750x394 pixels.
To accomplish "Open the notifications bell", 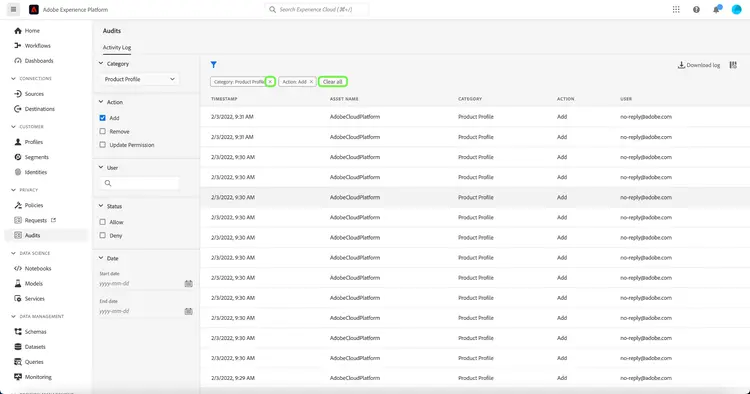I will (716, 10).
